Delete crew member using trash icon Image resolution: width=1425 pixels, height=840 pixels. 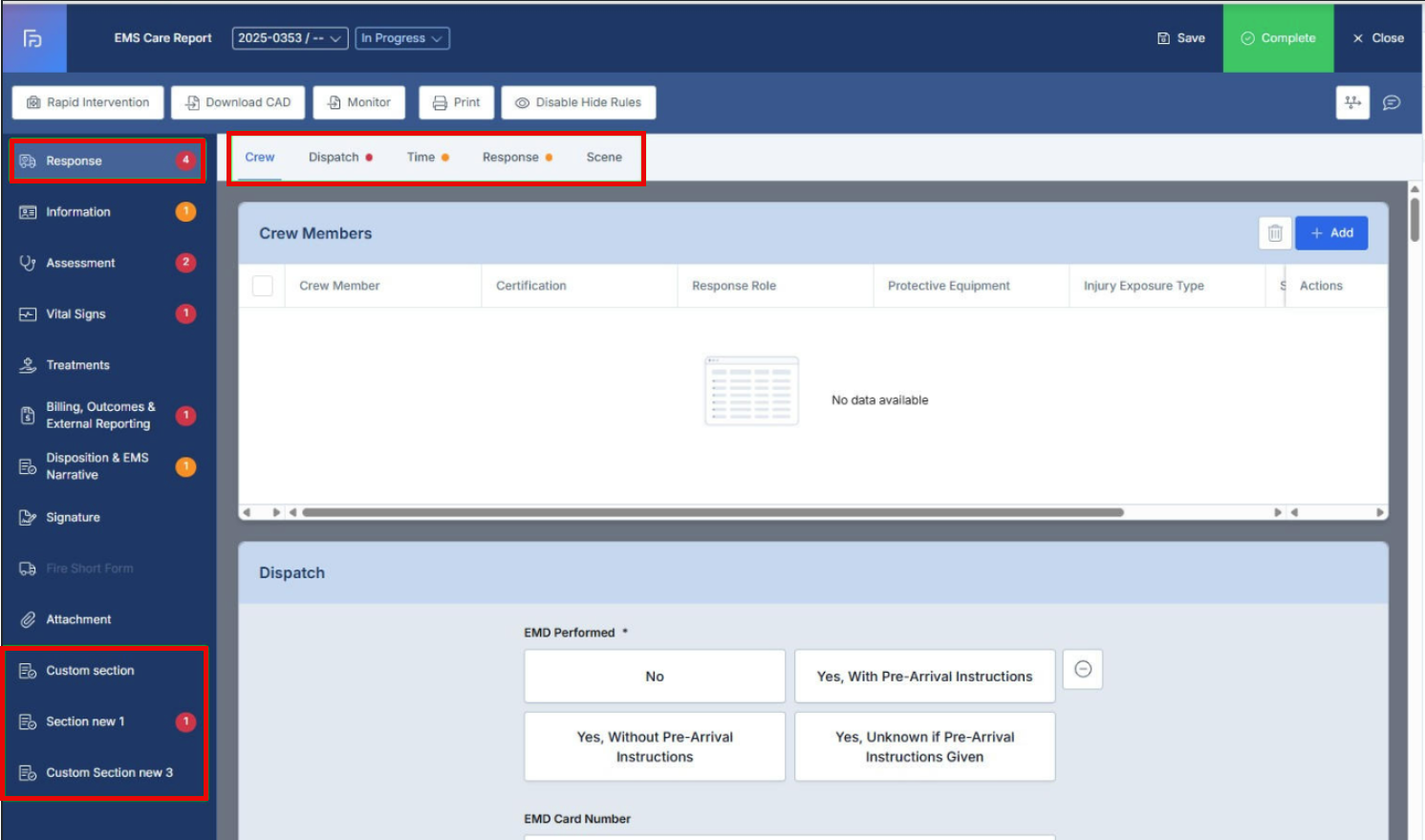pos(1274,233)
